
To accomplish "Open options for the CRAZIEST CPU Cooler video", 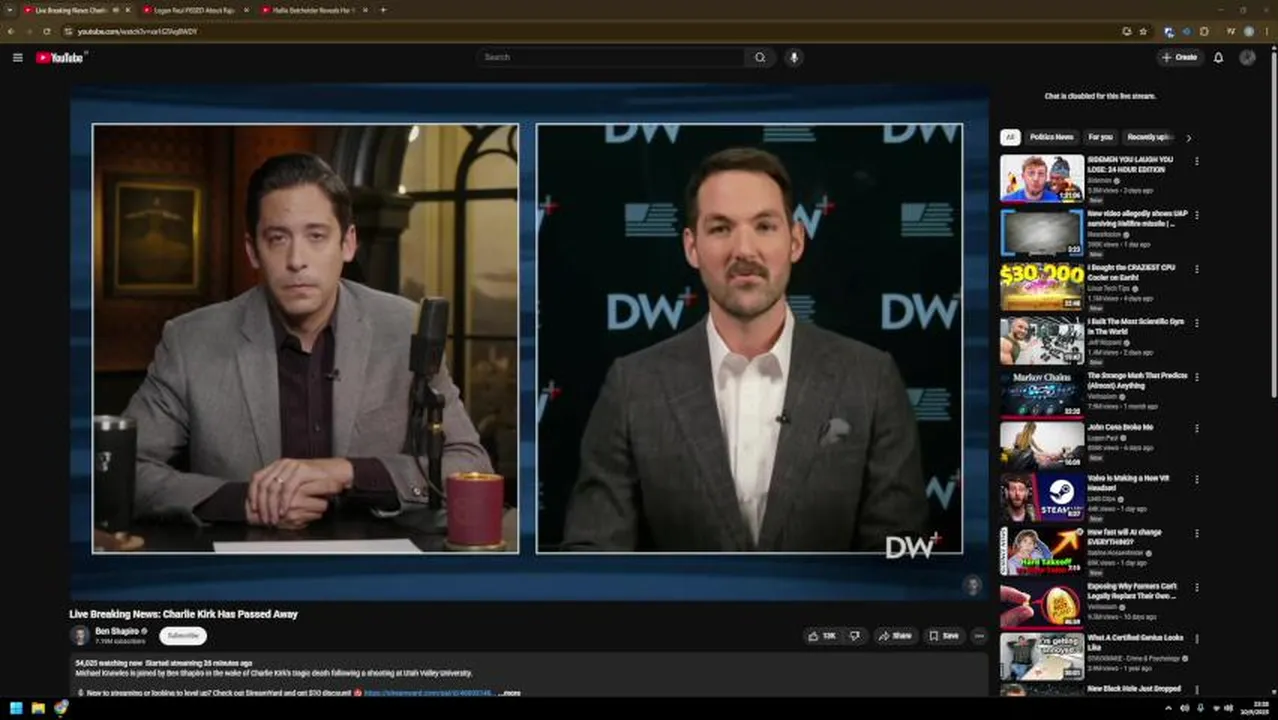I will coord(1196,269).
